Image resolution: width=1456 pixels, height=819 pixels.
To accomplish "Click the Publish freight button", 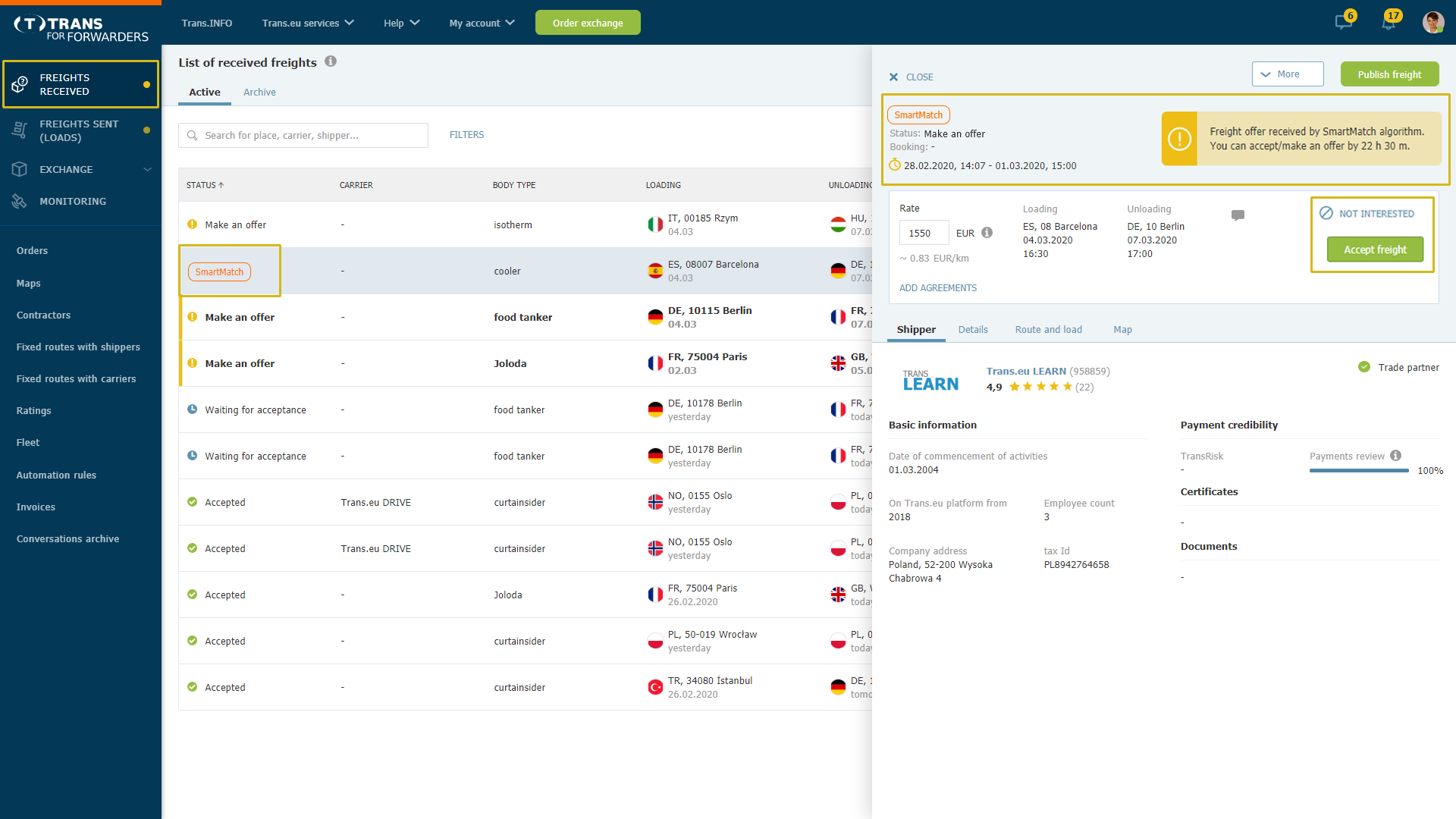I will 1389,74.
